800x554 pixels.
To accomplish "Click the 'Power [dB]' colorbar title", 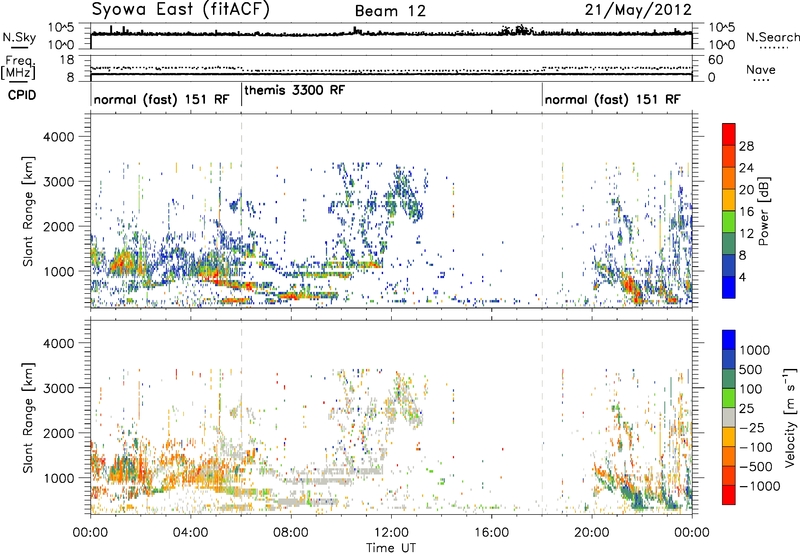I will (x=763, y=211).
